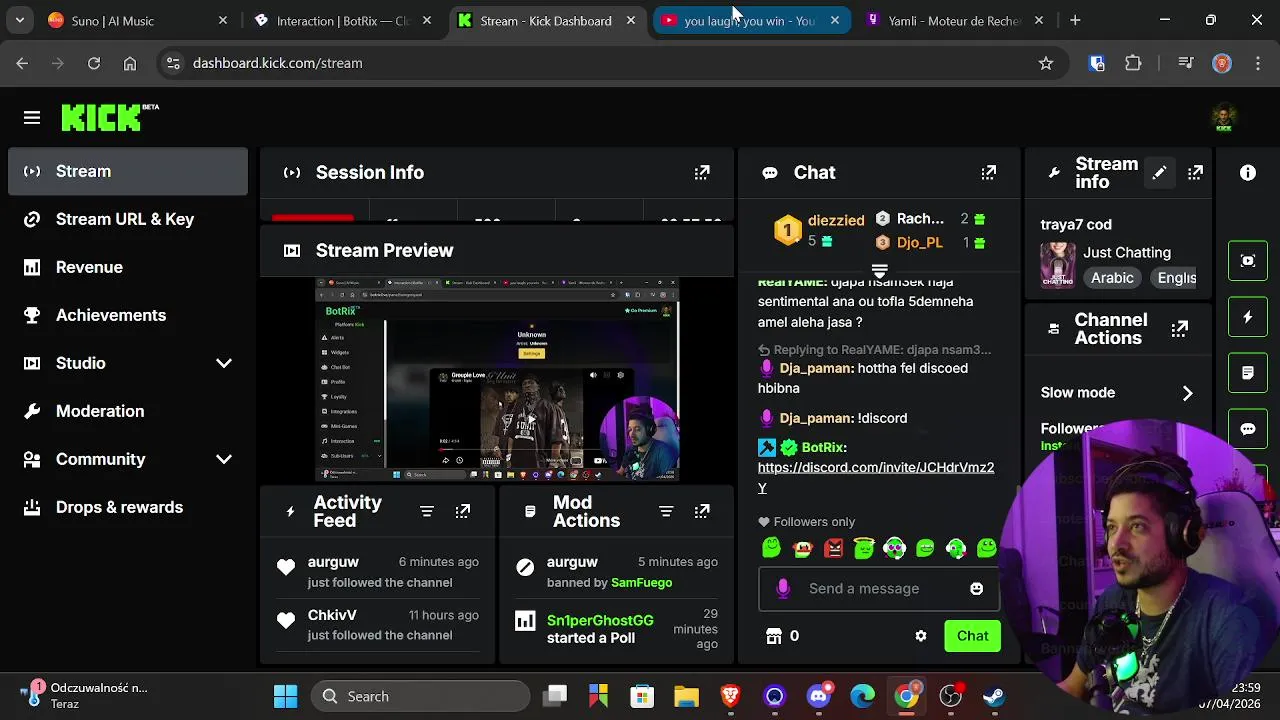Switch to the Suno AI Music tab

[x=138, y=20]
